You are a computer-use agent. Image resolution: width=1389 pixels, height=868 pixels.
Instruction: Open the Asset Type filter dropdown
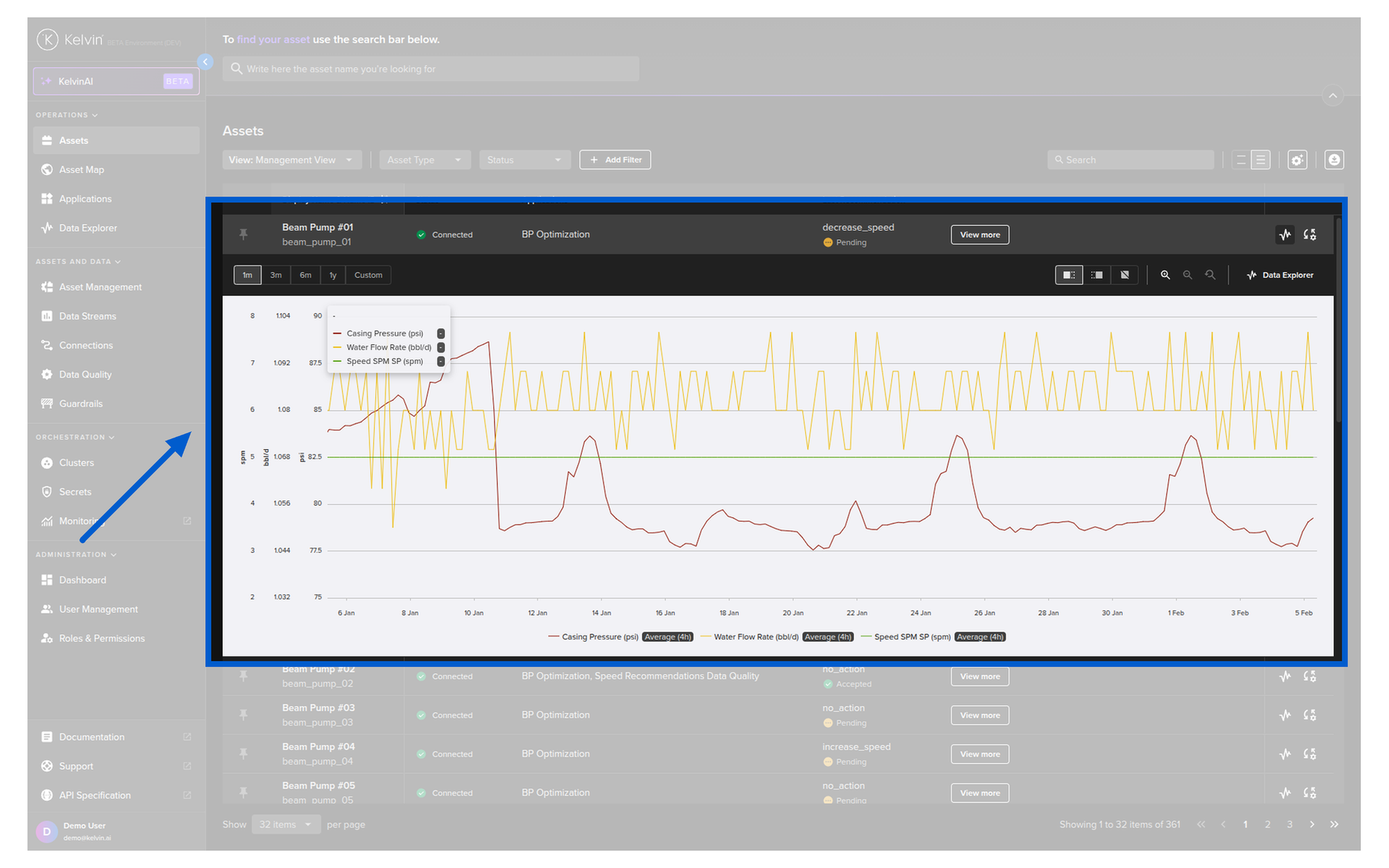click(x=424, y=160)
